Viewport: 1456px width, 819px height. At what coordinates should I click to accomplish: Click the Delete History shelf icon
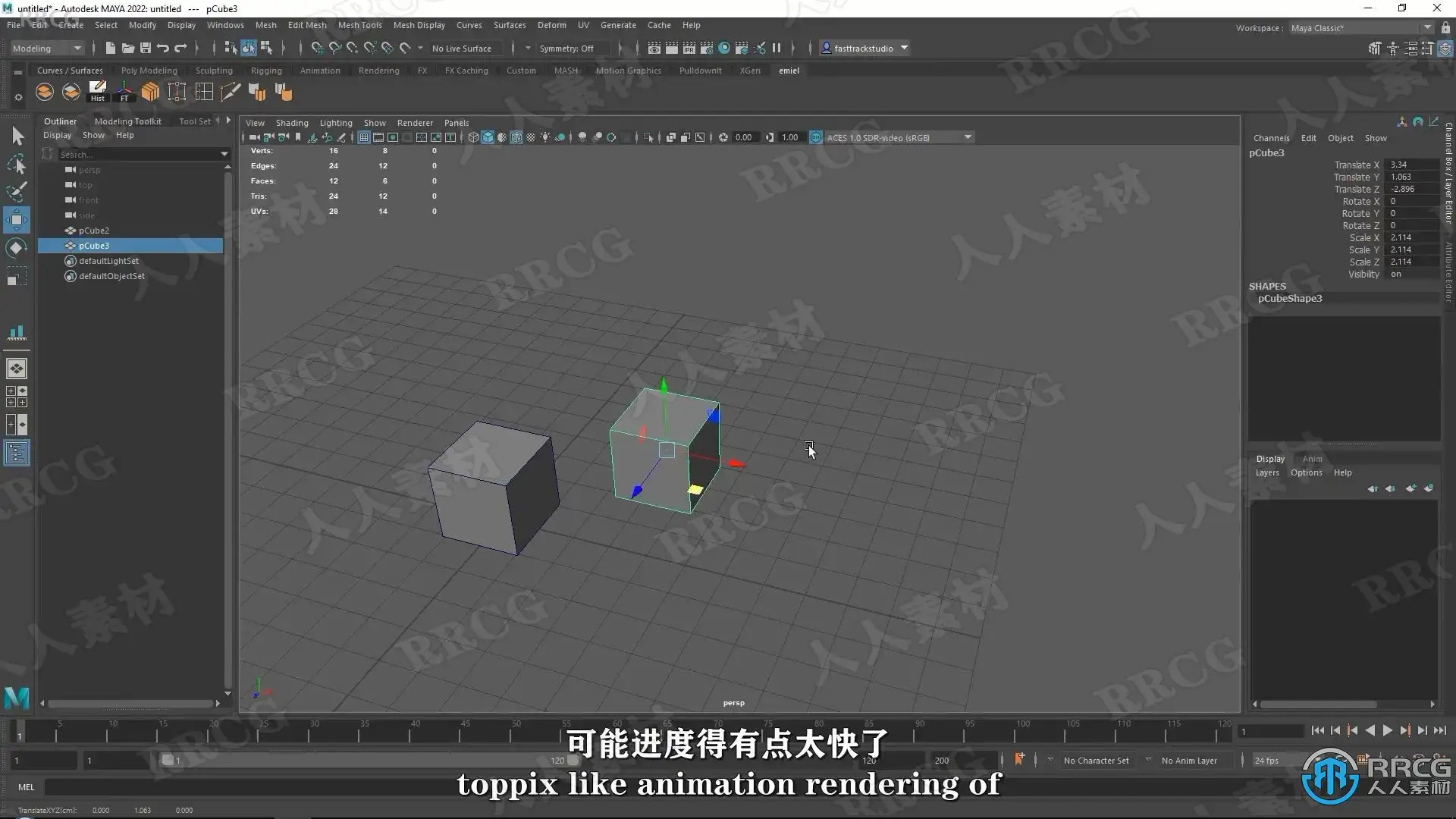coord(98,92)
